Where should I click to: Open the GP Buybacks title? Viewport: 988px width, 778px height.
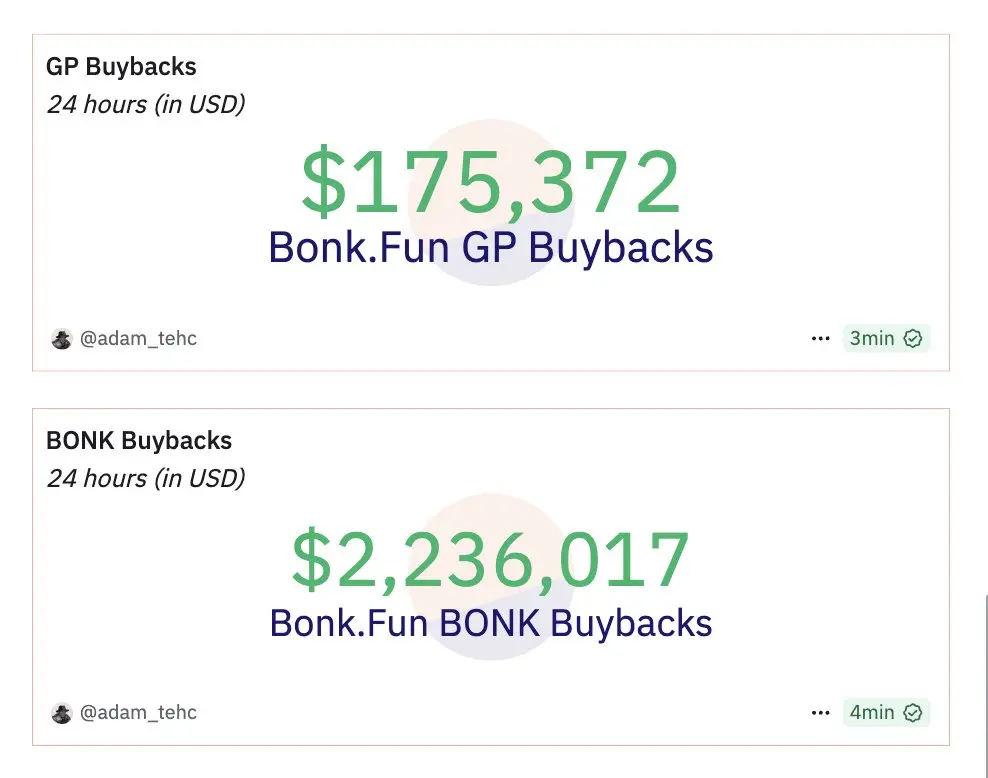tap(121, 66)
